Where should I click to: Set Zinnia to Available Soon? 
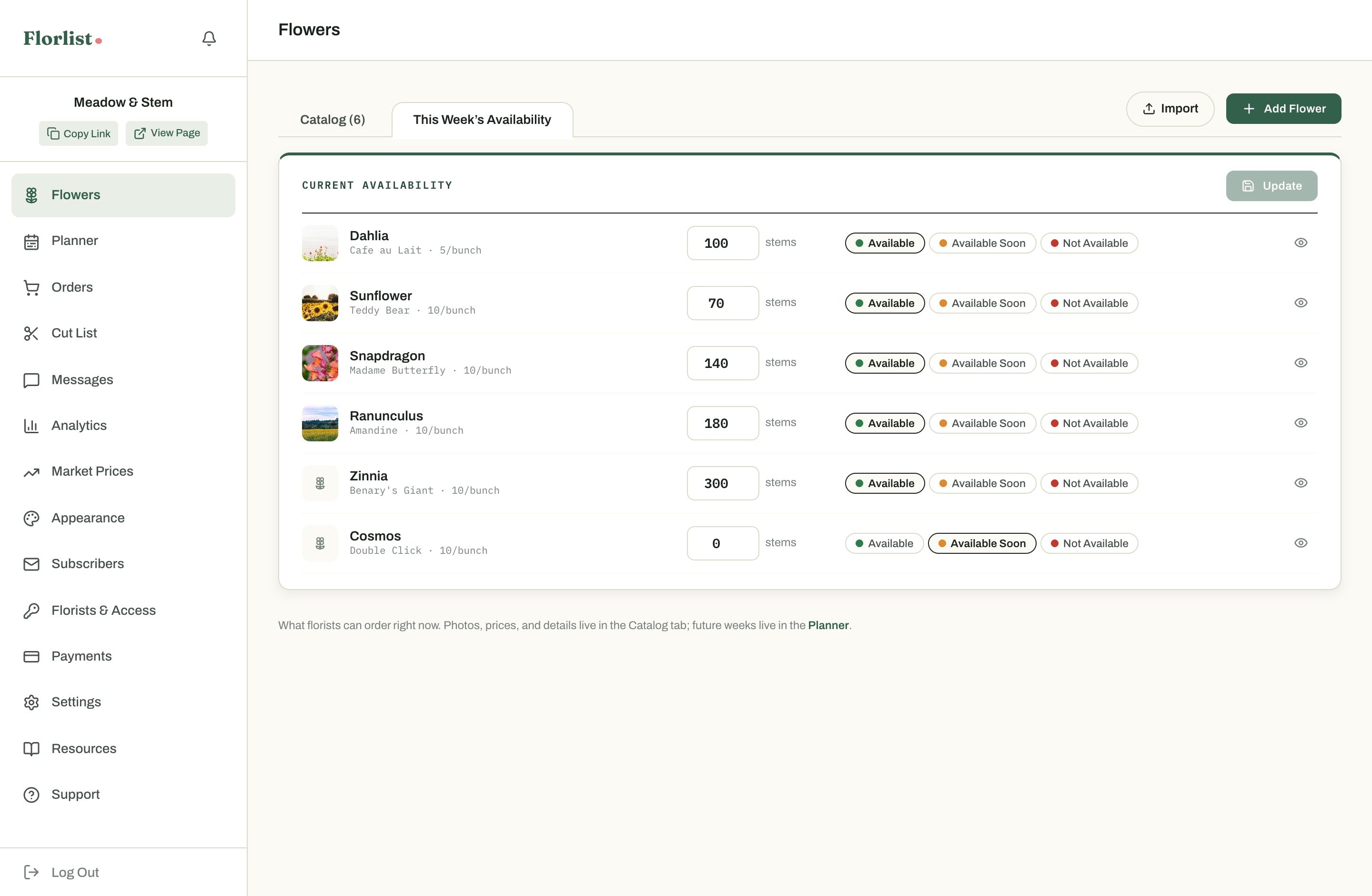982,483
